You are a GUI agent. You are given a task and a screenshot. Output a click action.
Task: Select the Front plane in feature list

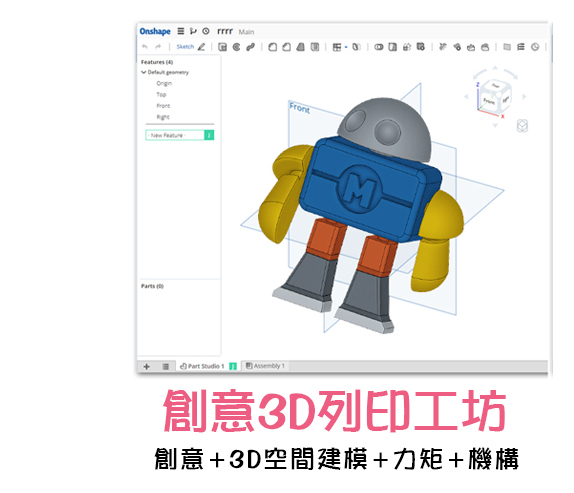(163, 106)
